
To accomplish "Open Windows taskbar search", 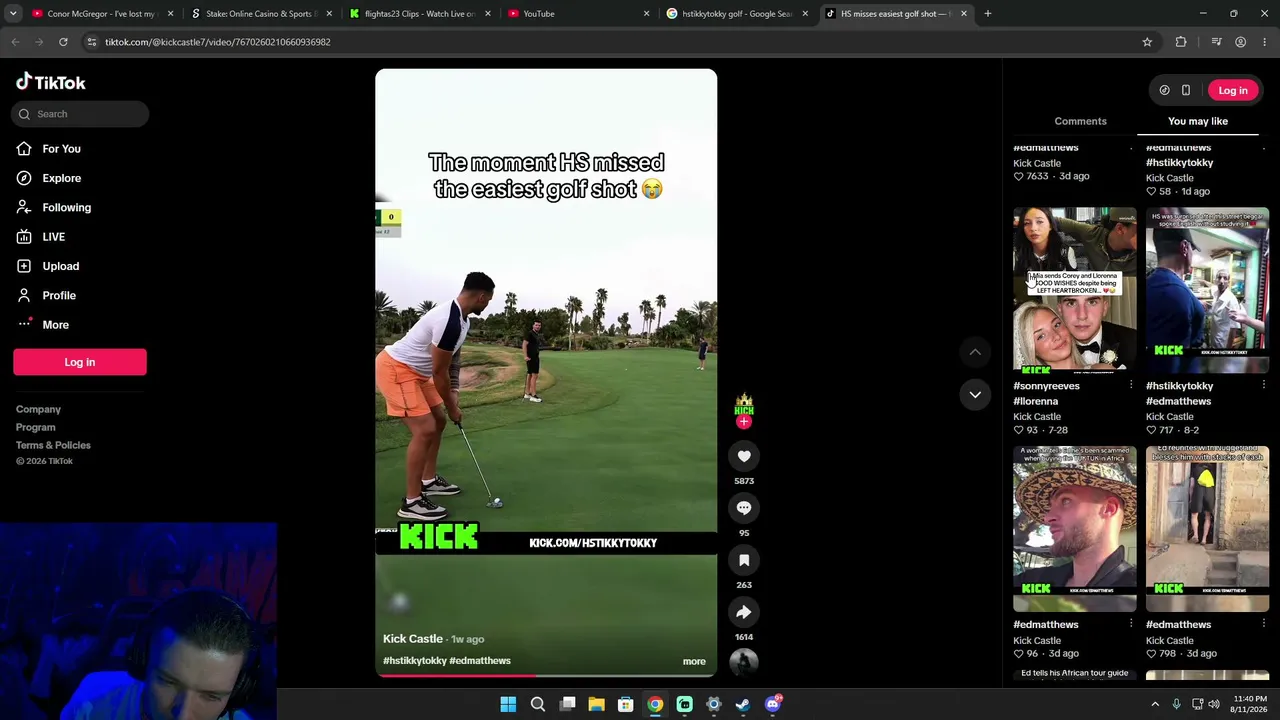I will click(x=537, y=704).
